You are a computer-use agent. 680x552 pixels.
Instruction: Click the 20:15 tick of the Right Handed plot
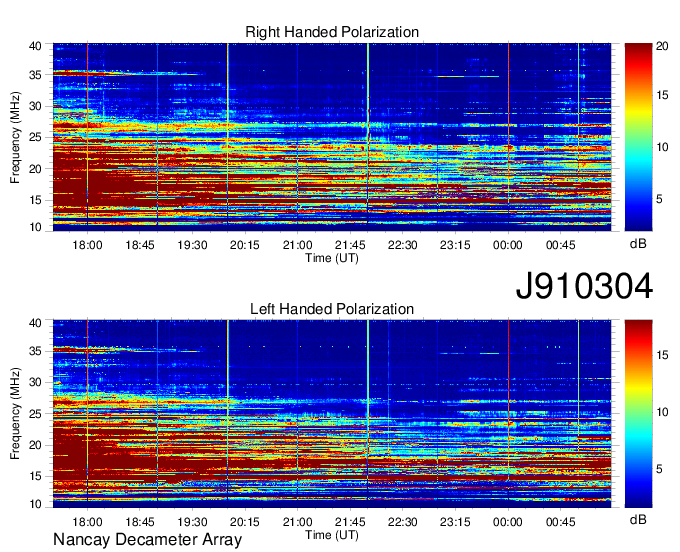pos(245,245)
